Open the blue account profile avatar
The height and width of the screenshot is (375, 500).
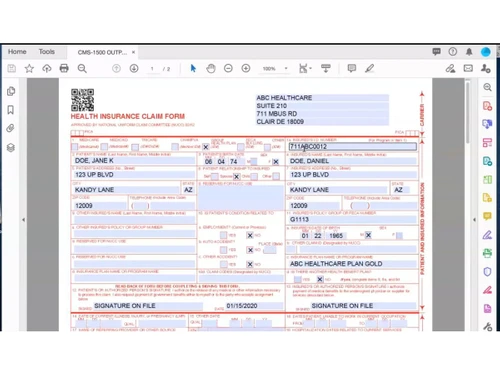[x=486, y=52]
